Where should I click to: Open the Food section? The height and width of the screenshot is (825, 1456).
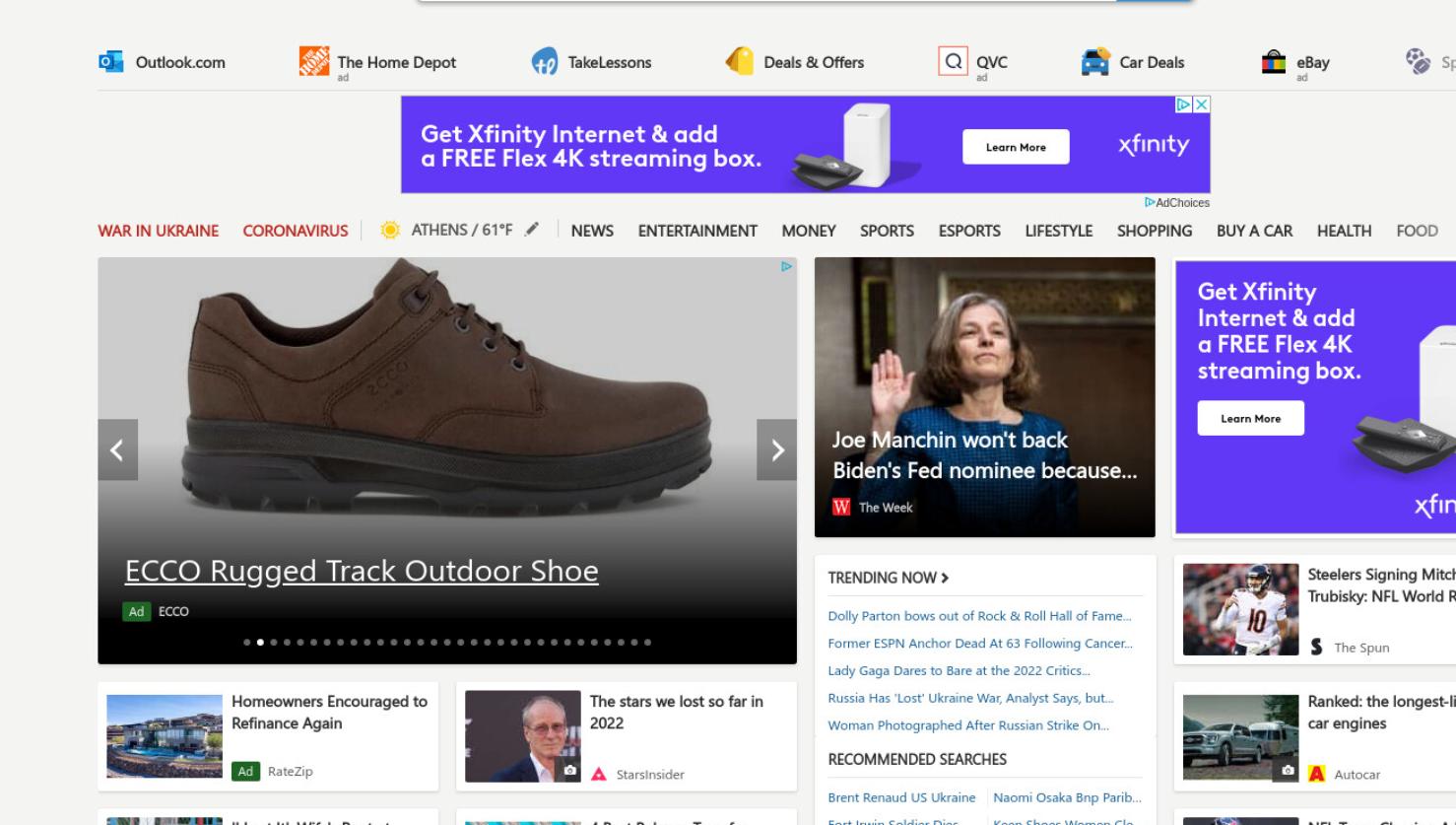pyautogui.click(x=1417, y=231)
